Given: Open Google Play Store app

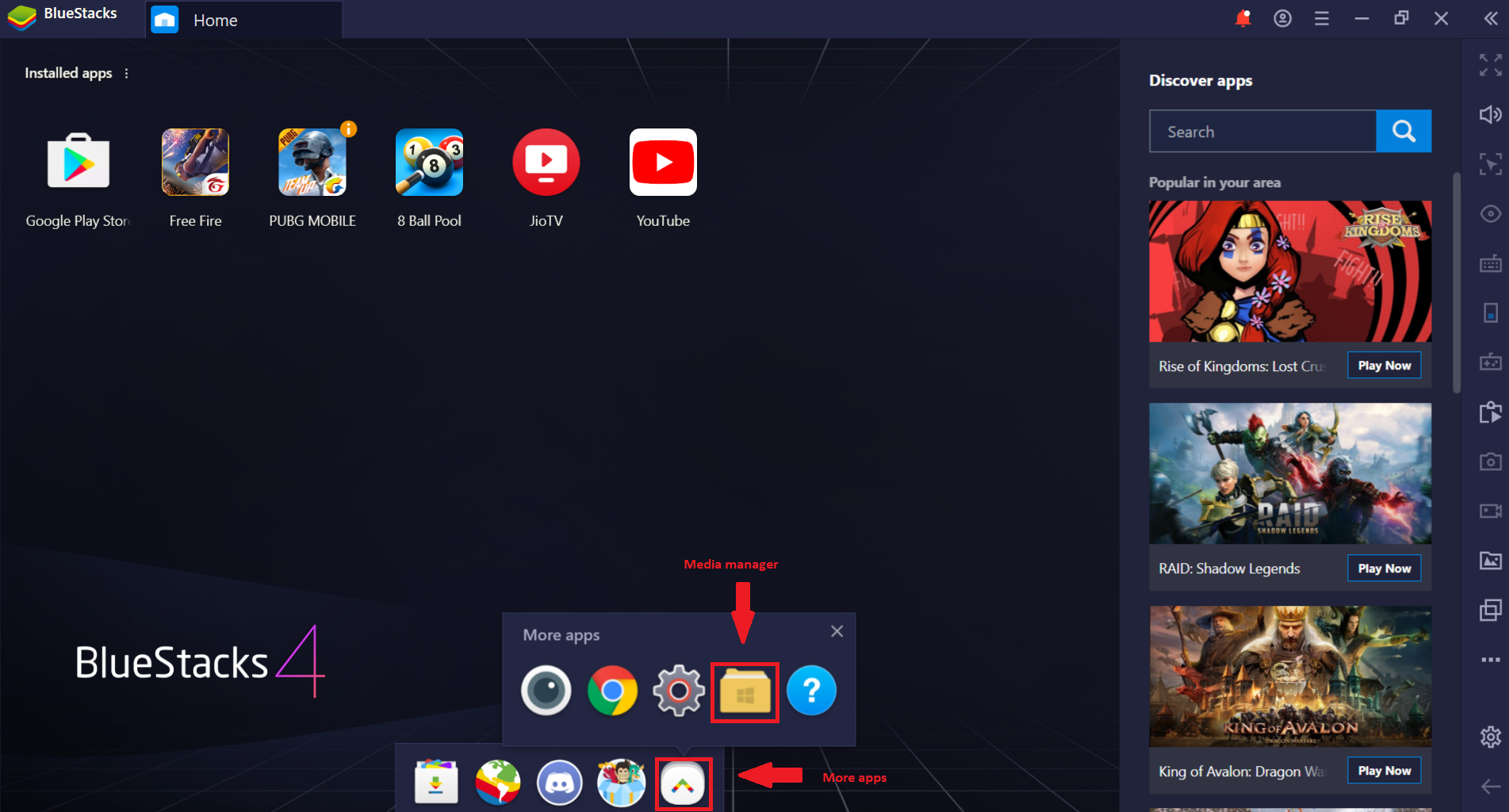Looking at the screenshot, I should pos(78,162).
